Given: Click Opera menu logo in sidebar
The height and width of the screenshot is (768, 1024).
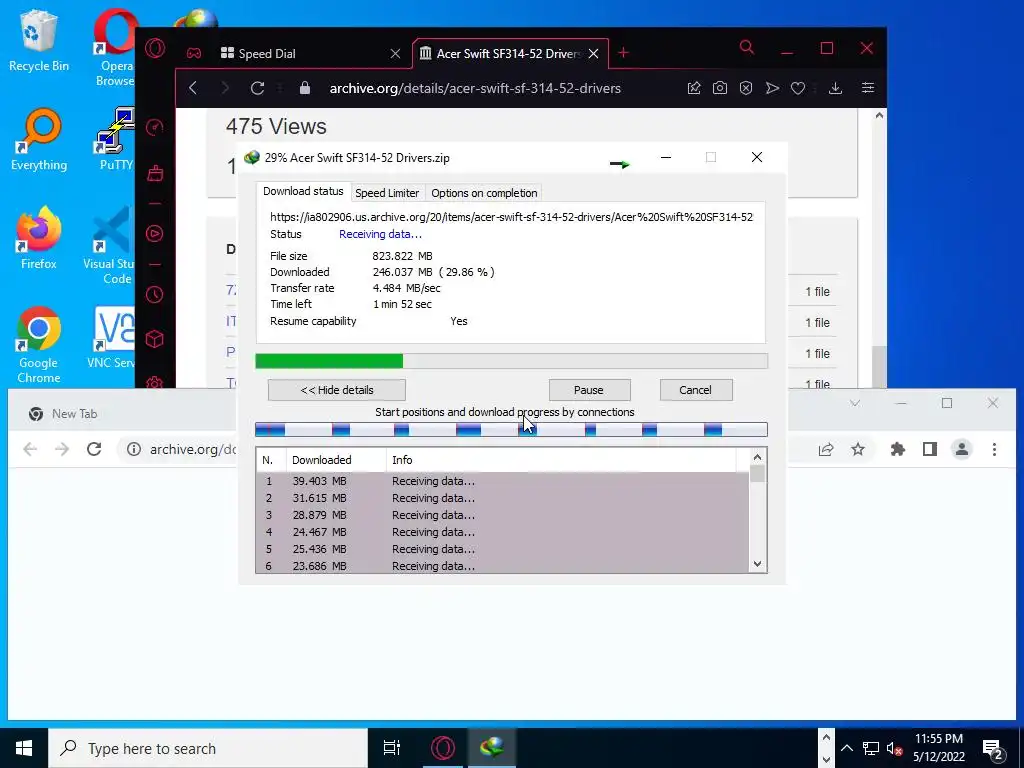Looking at the screenshot, I should coord(155,49).
